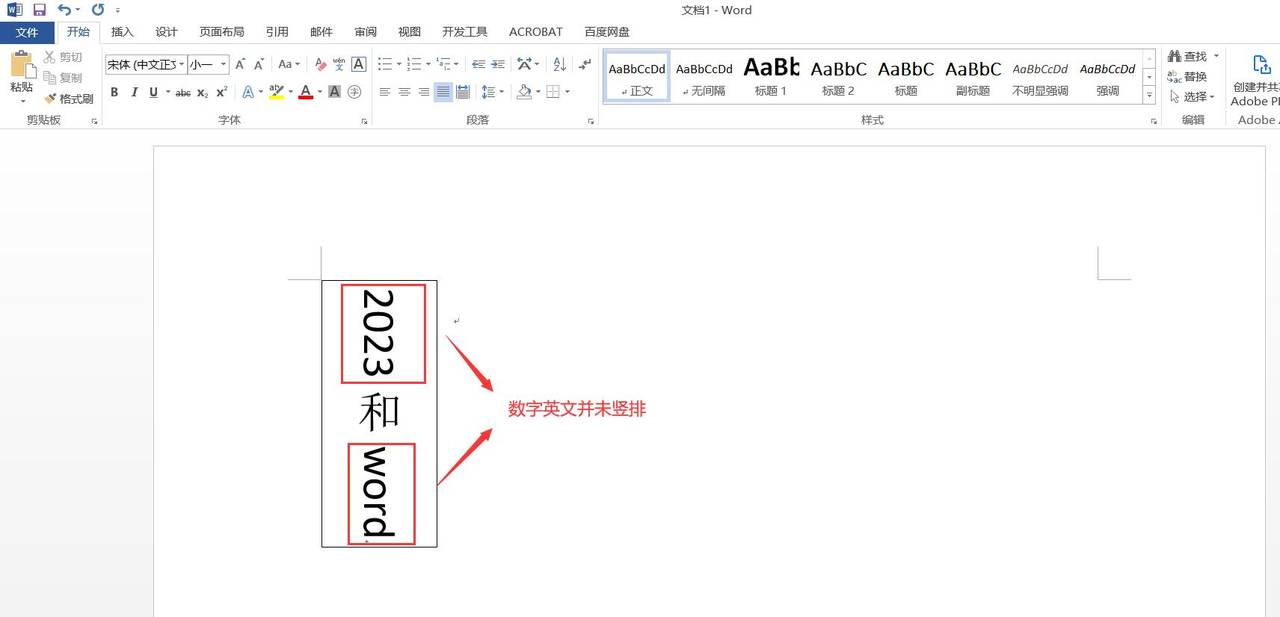
Task: Select the Format Painter (格式刷) tool
Action: click(70, 98)
